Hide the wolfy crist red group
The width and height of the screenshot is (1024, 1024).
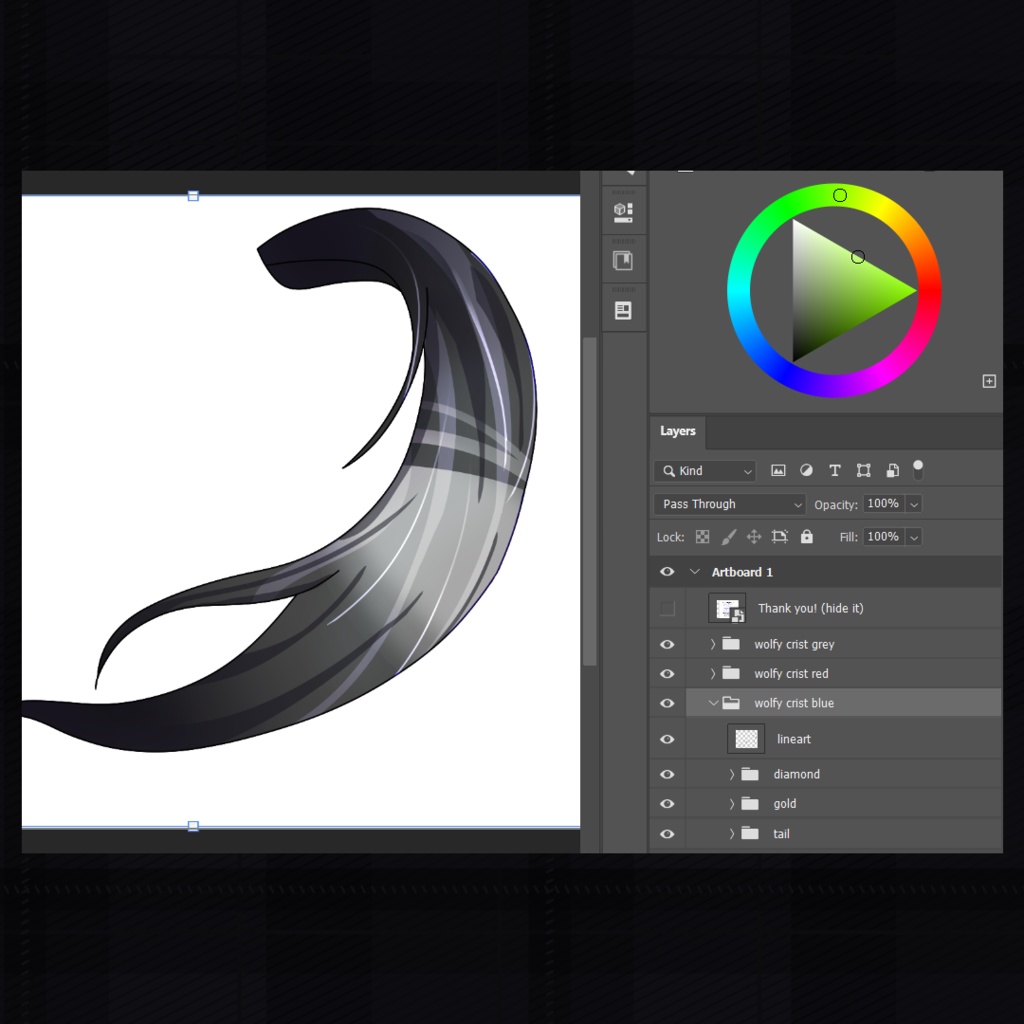pyautogui.click(x=667, y=674)
